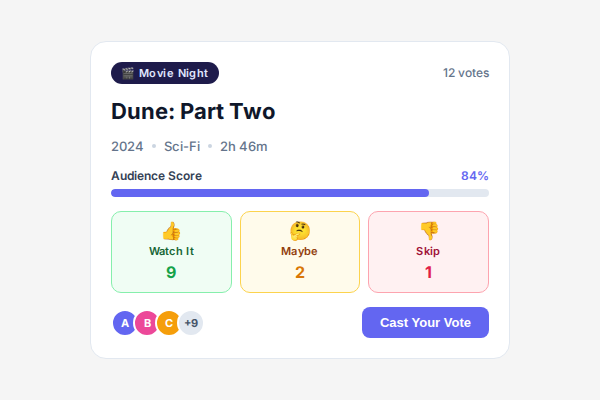Click the thinking face emoji above Maybe
Viewport: 600px width, 400px height.
(x=300, y=231)
